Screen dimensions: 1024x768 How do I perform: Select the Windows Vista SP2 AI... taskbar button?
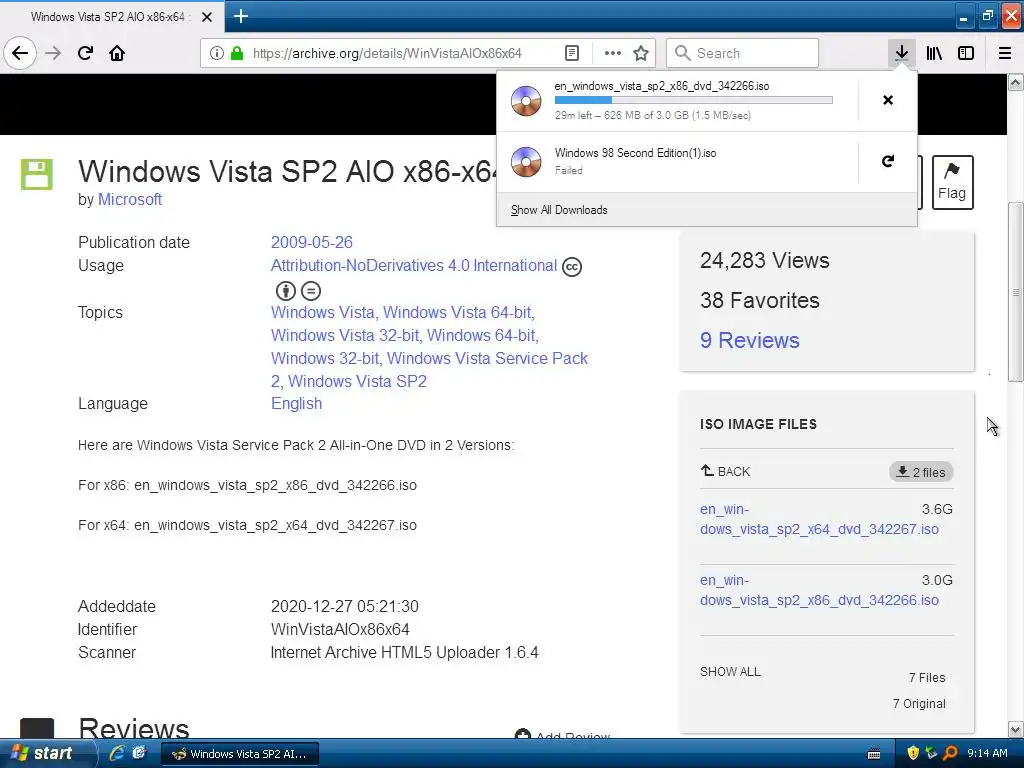tap(240, 754)
